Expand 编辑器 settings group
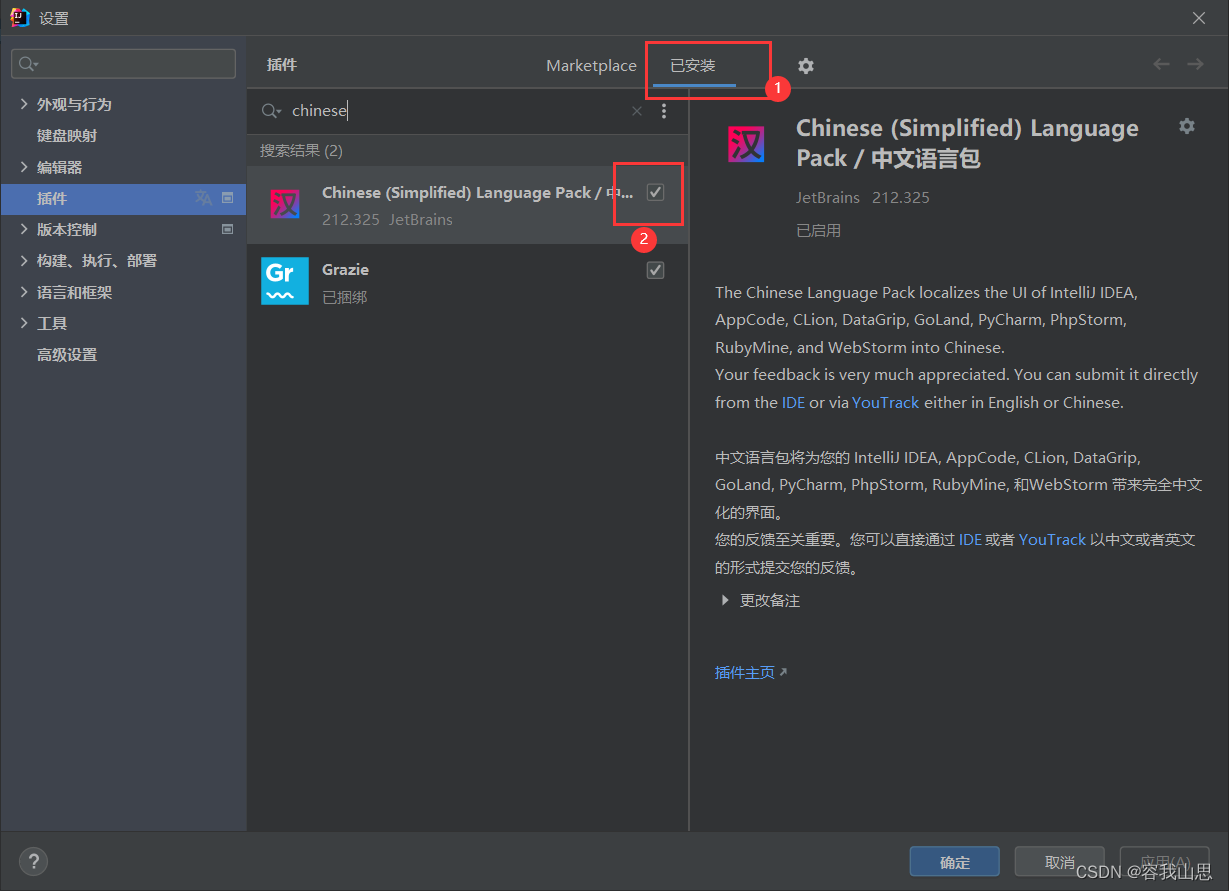 coord(25,167)
